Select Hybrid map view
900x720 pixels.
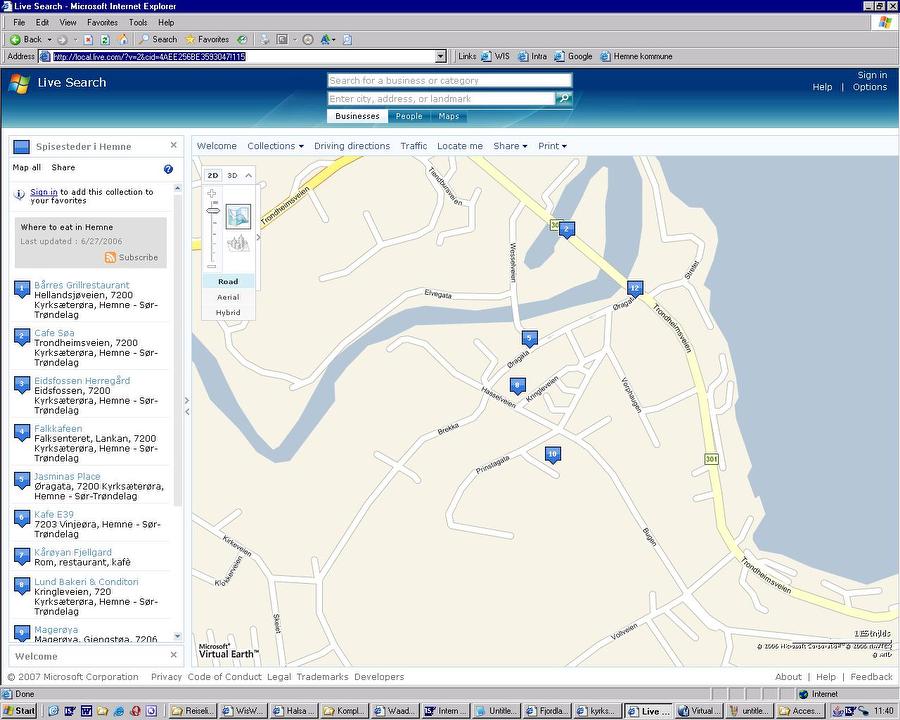[x=228, y=313]
